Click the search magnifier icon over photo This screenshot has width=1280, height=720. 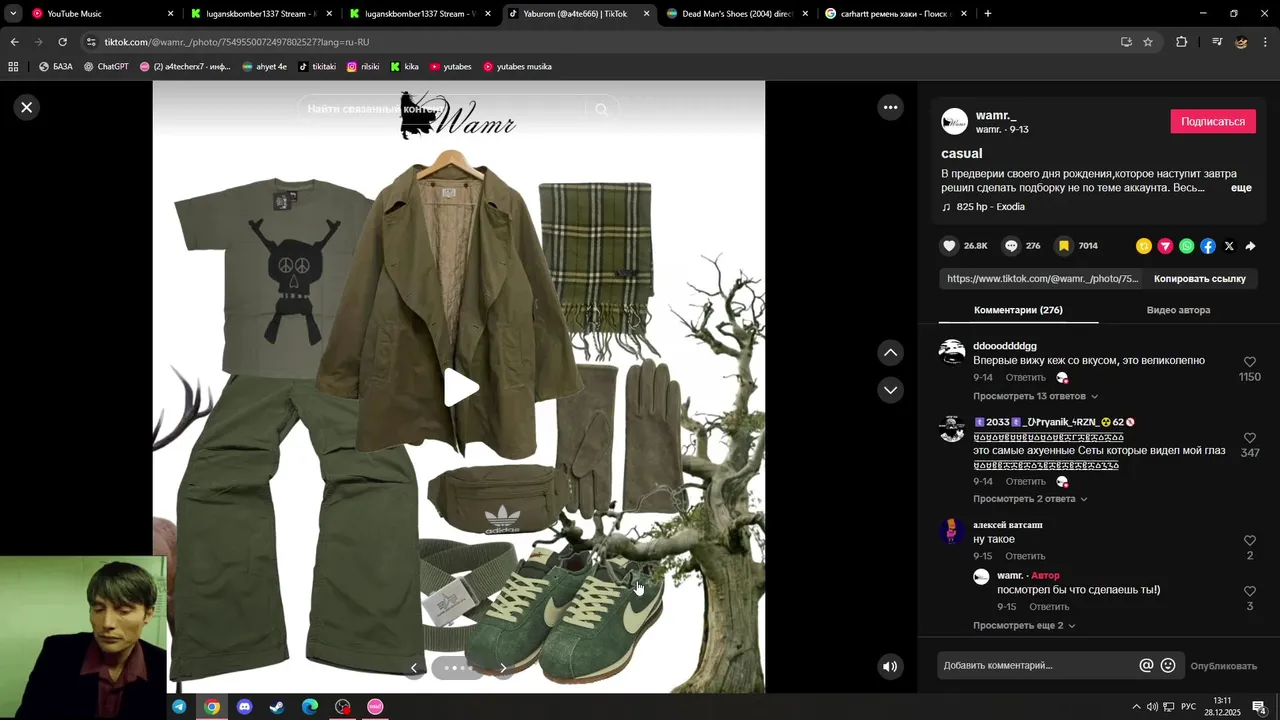tap(601, 109)
